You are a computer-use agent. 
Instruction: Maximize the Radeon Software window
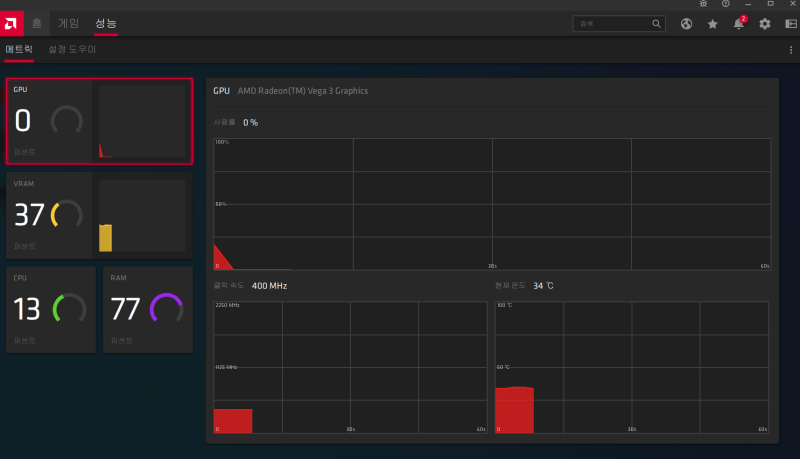(770, 4)
